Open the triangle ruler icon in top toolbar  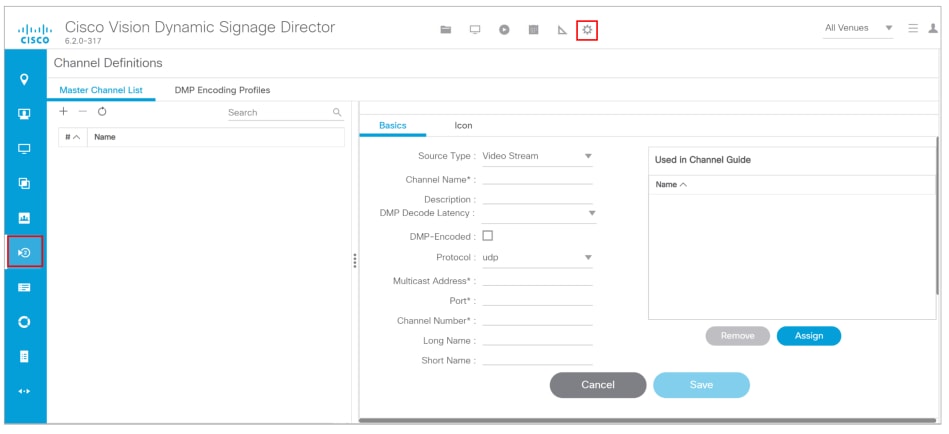[562, 30]
